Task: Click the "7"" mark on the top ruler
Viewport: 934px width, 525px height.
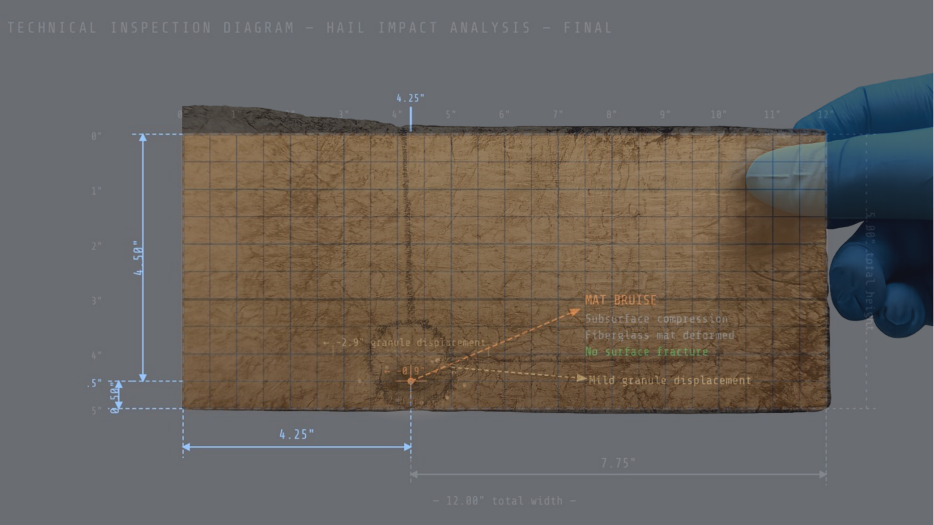Action: [x=558, y=114]
